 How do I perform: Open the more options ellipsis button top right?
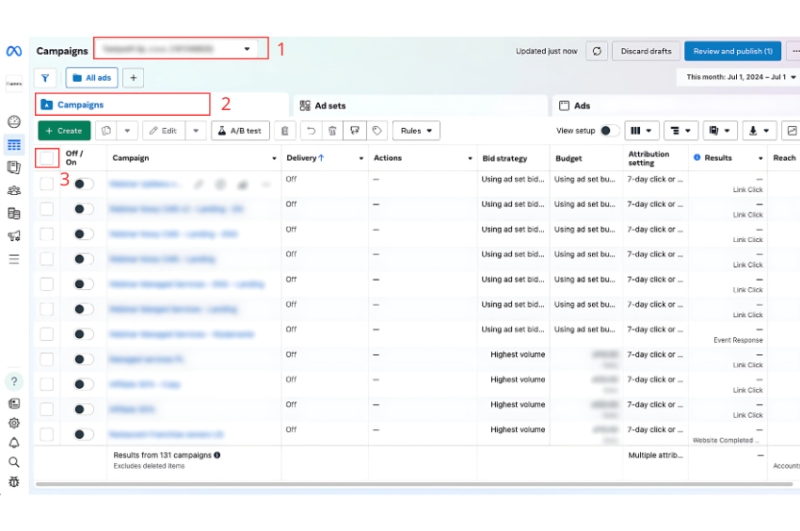tap(794, 51)
